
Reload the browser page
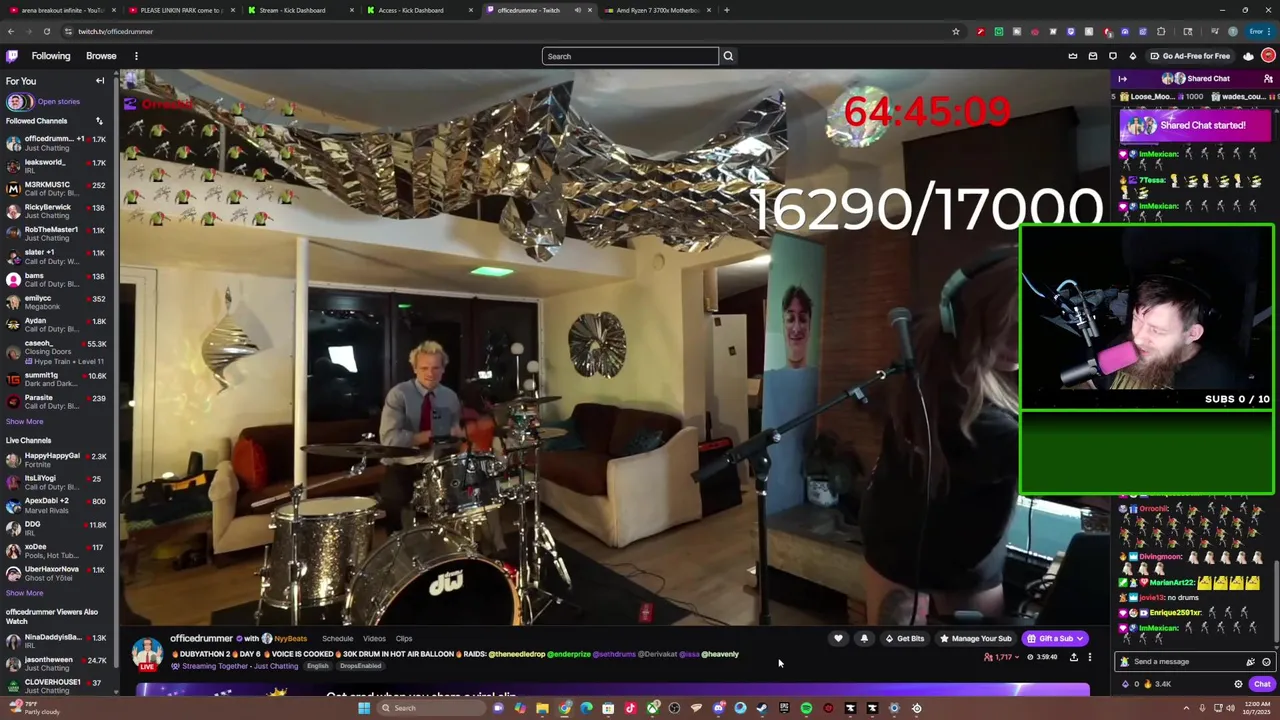(x=46, y=32)
